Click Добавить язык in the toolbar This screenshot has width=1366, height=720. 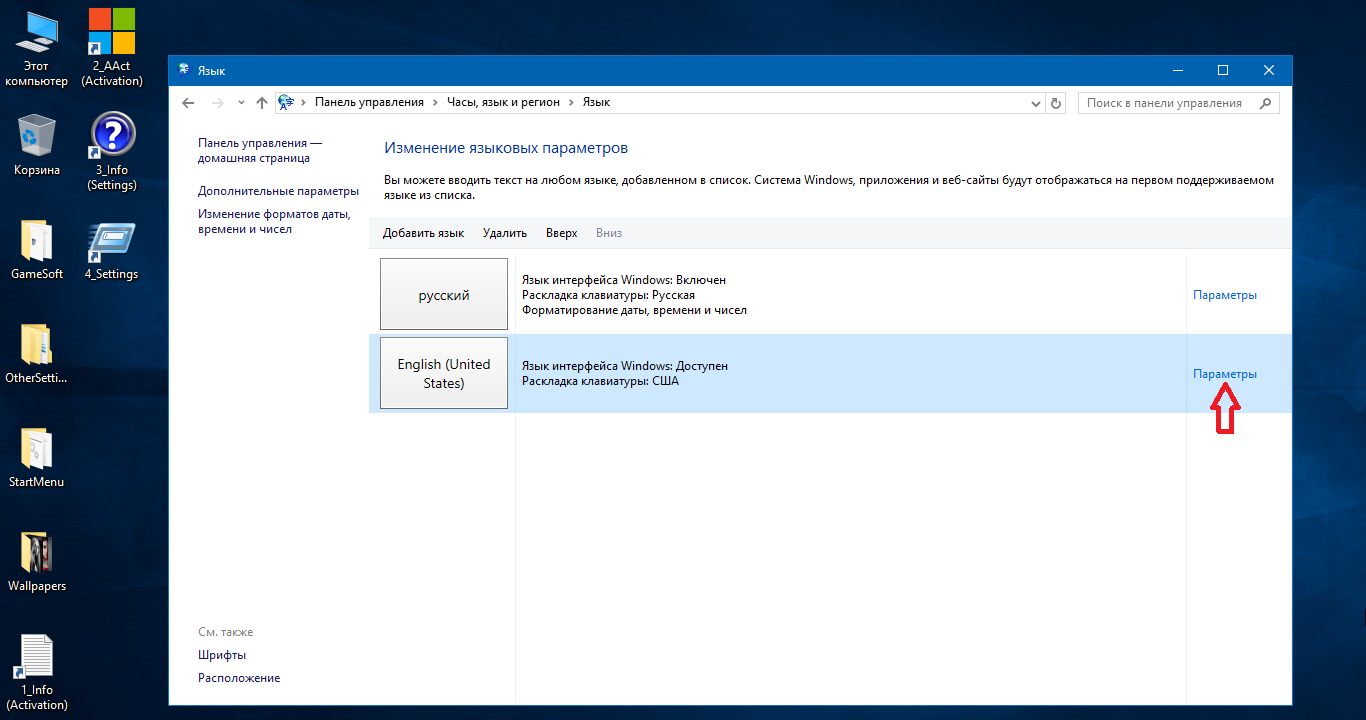click(423, 233)
